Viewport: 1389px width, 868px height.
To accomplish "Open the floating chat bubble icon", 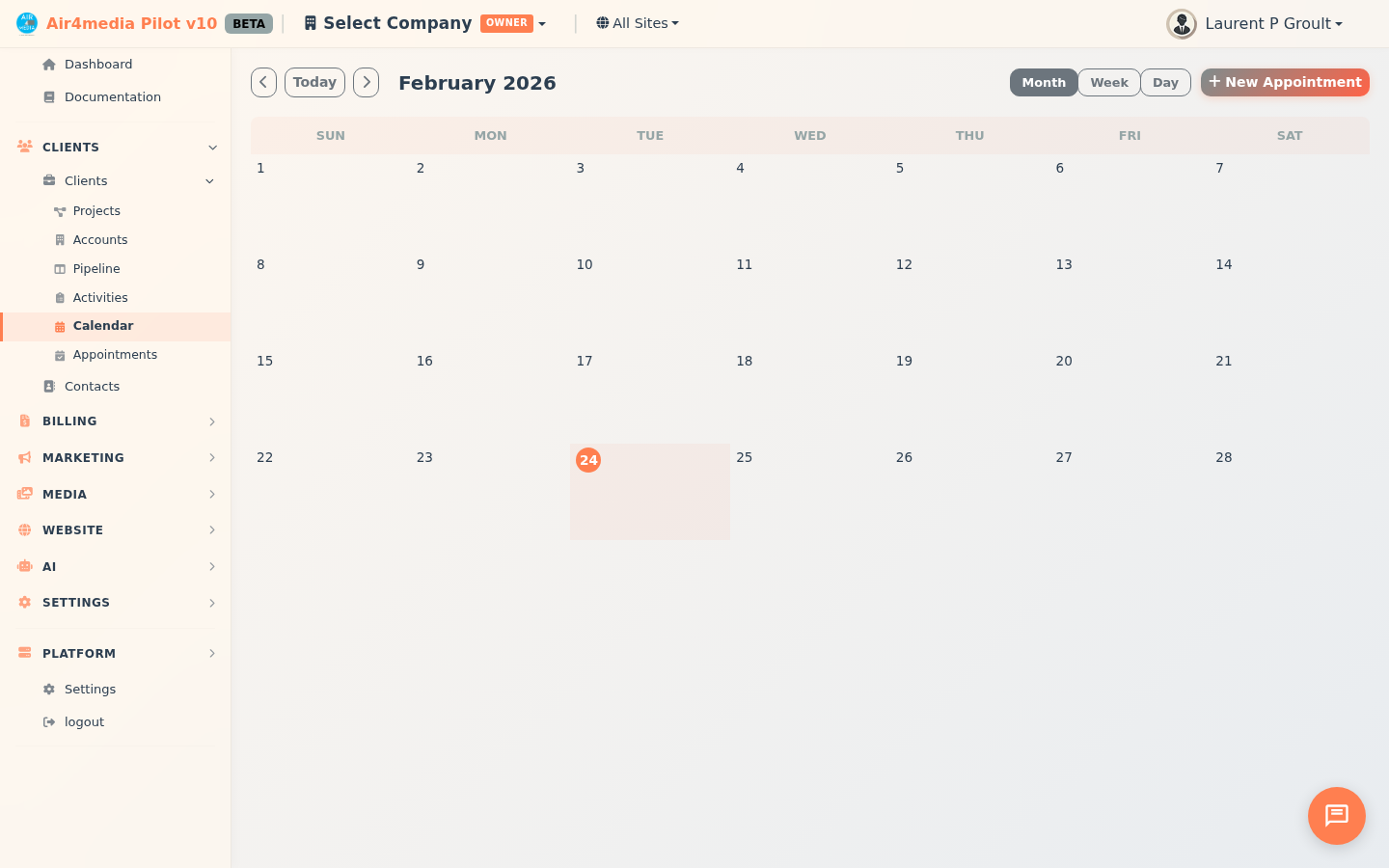I will [1336, 816].
